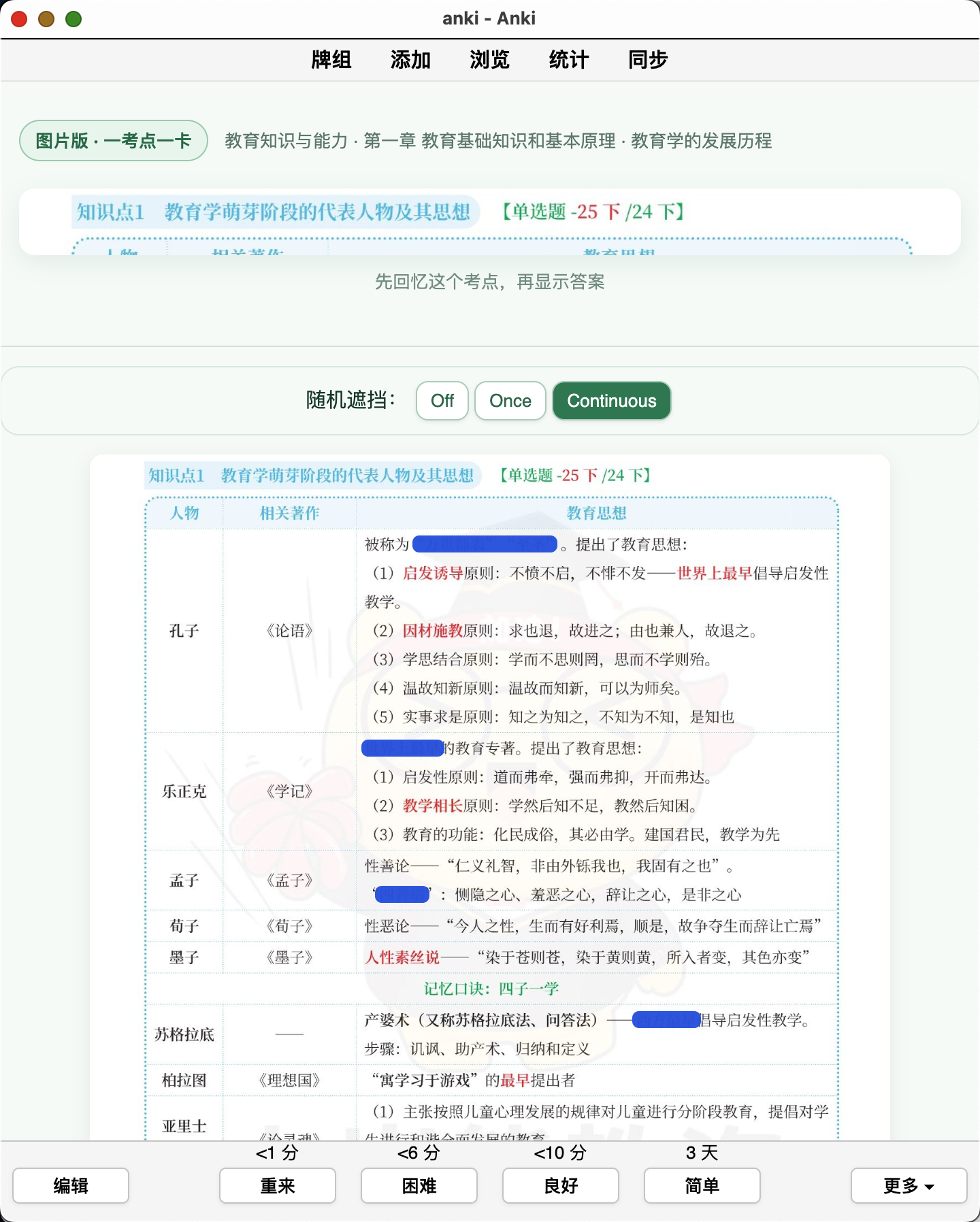Click the 相关著作 column header
980x1222 pixels.
point(290,513)
